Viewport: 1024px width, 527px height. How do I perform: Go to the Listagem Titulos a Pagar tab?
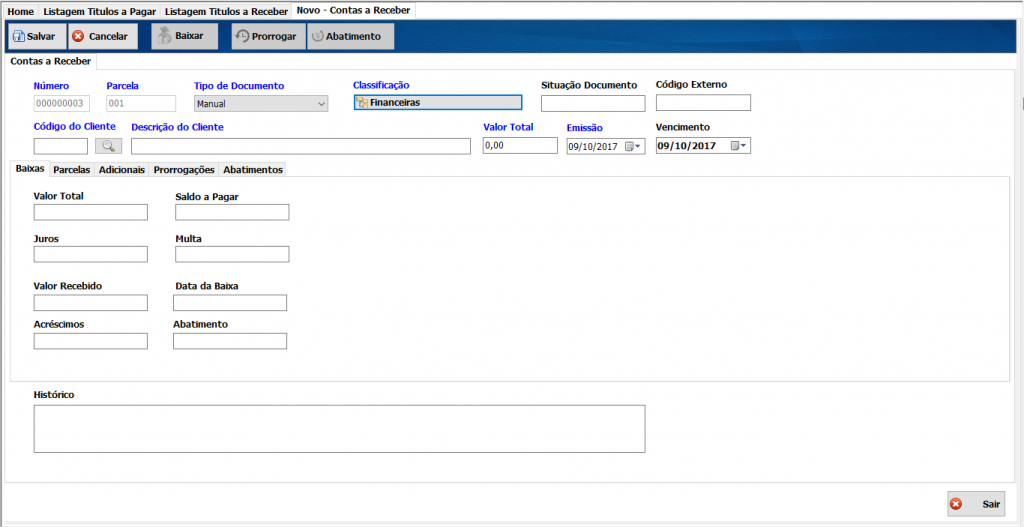tap(99, 11)
